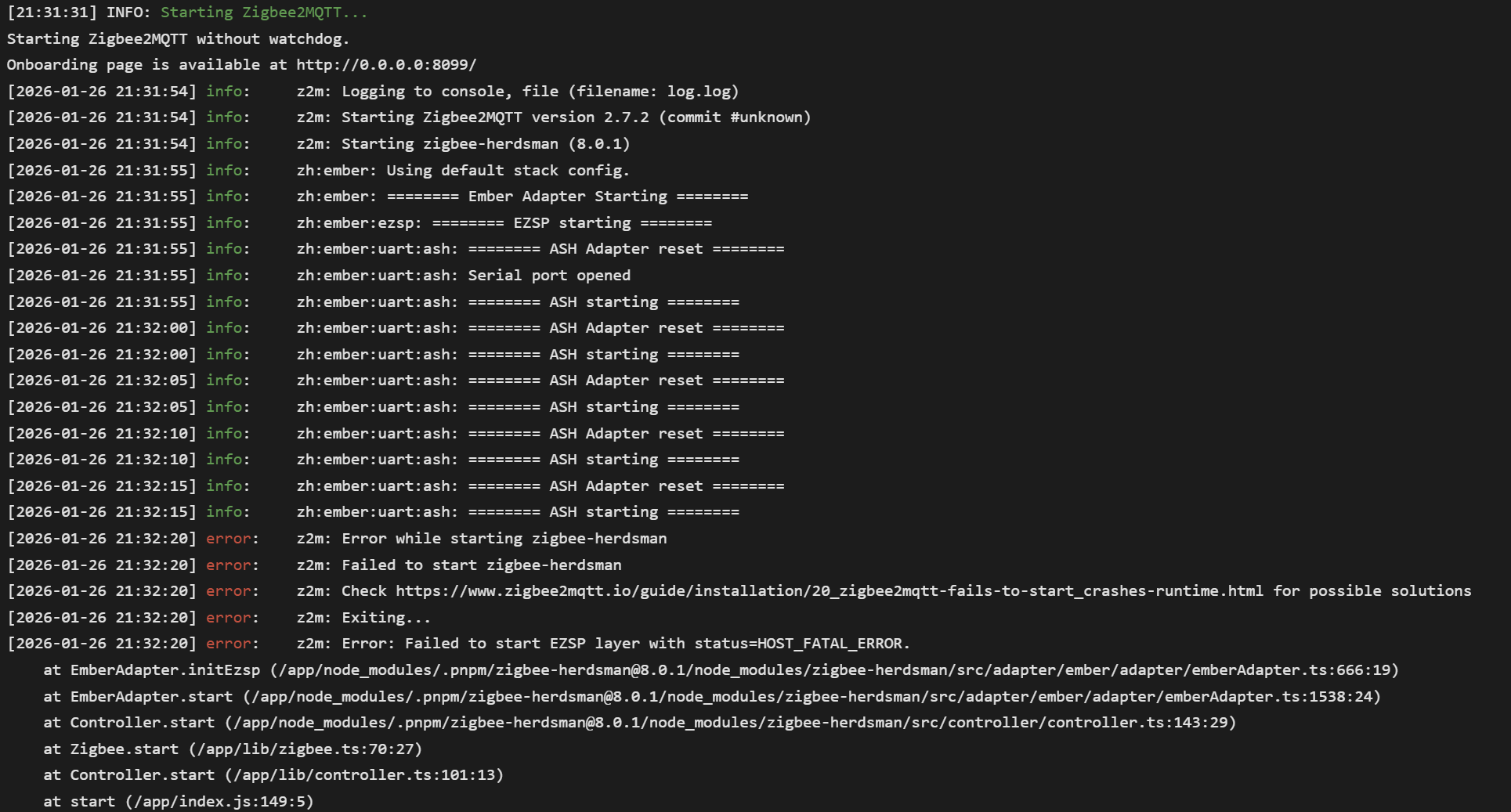1511x812 pixels.
Task: Click the emberAdapter.ts:666:19 stack trace path
Action: tap(834, 670)
